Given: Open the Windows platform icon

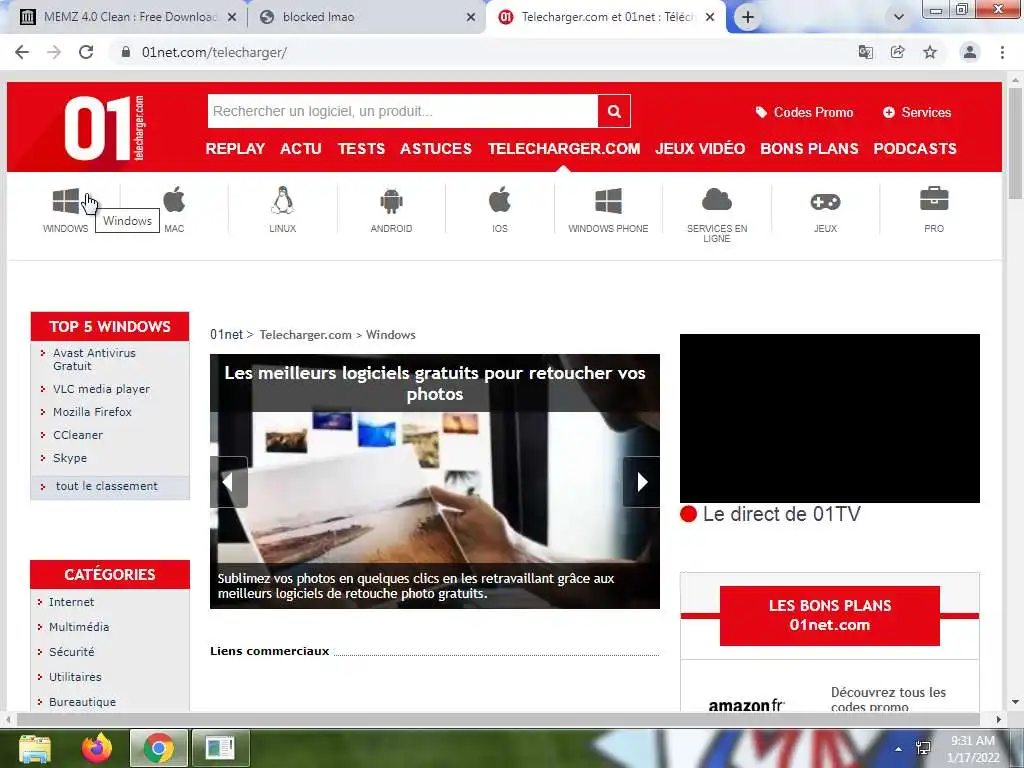Looking at the screenshot, I should click(x=66, y=201).
